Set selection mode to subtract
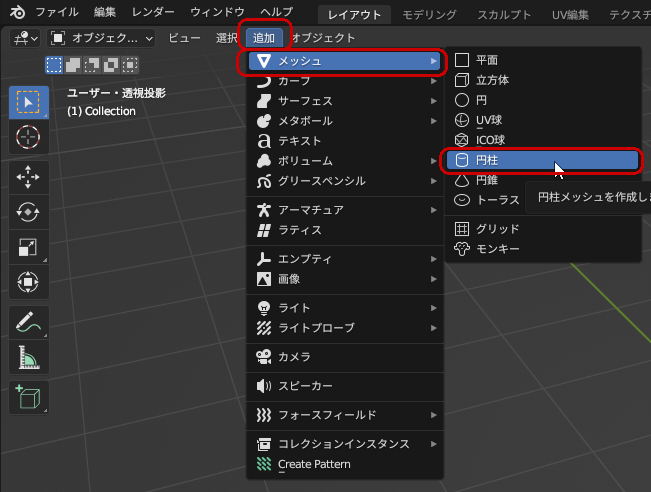 [x=92, y=65]
